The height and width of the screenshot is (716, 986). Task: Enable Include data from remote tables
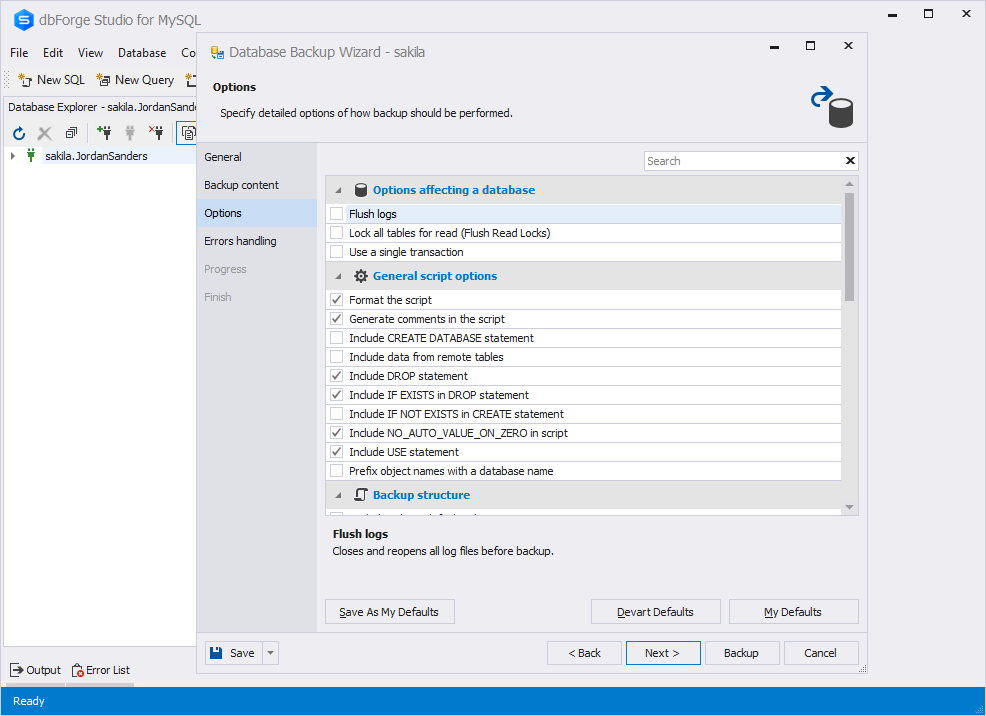[x=337, y=356]
